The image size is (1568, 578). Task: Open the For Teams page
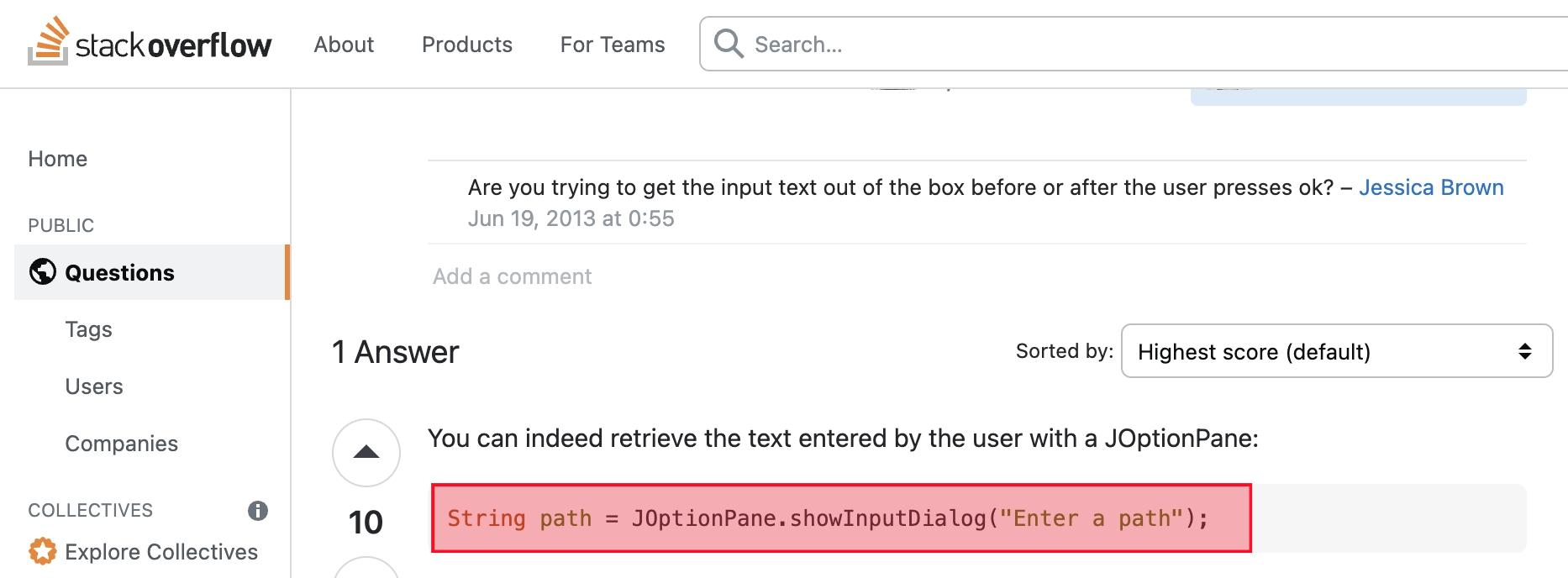pyautogui.click(x=613, y=45)
